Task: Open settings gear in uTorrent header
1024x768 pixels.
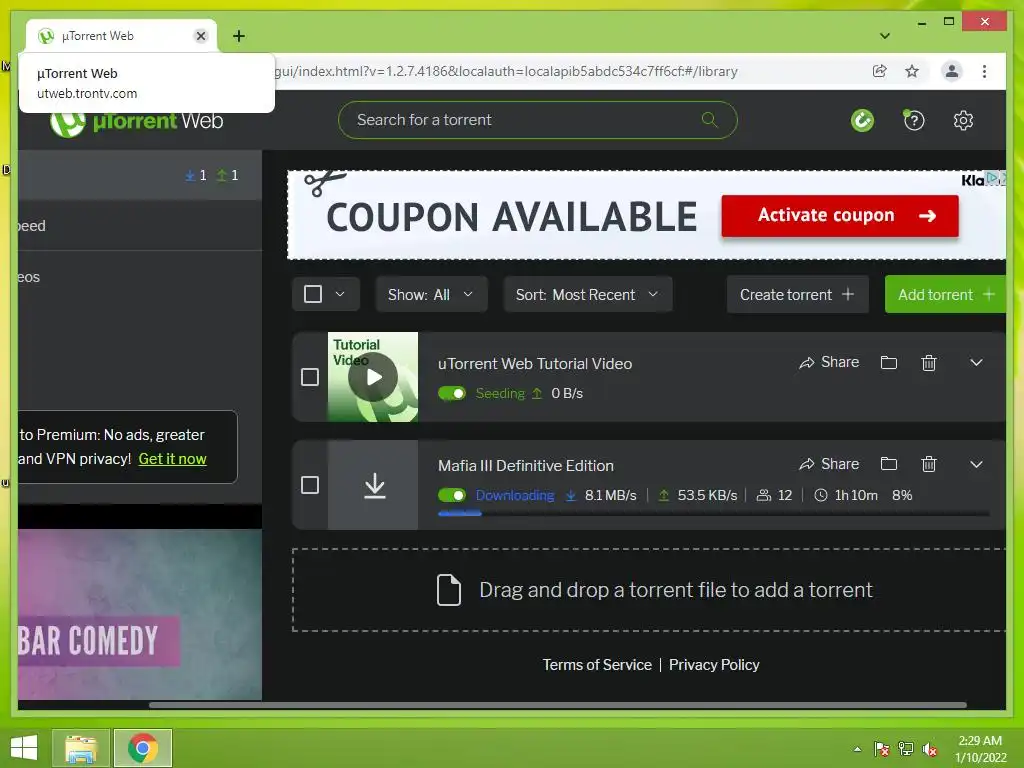Action: click(x=963, y=120)
